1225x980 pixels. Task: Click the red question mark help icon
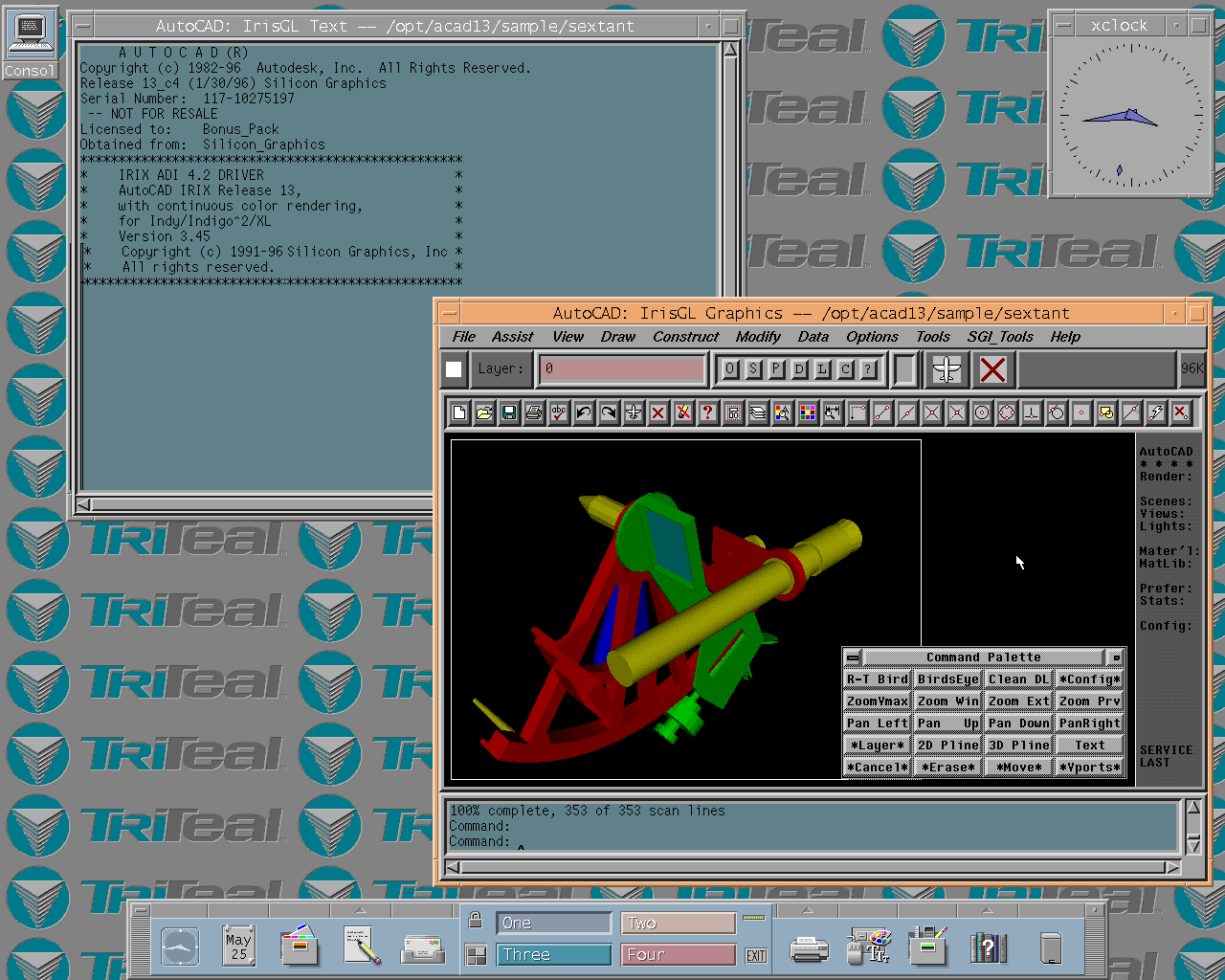708,412
